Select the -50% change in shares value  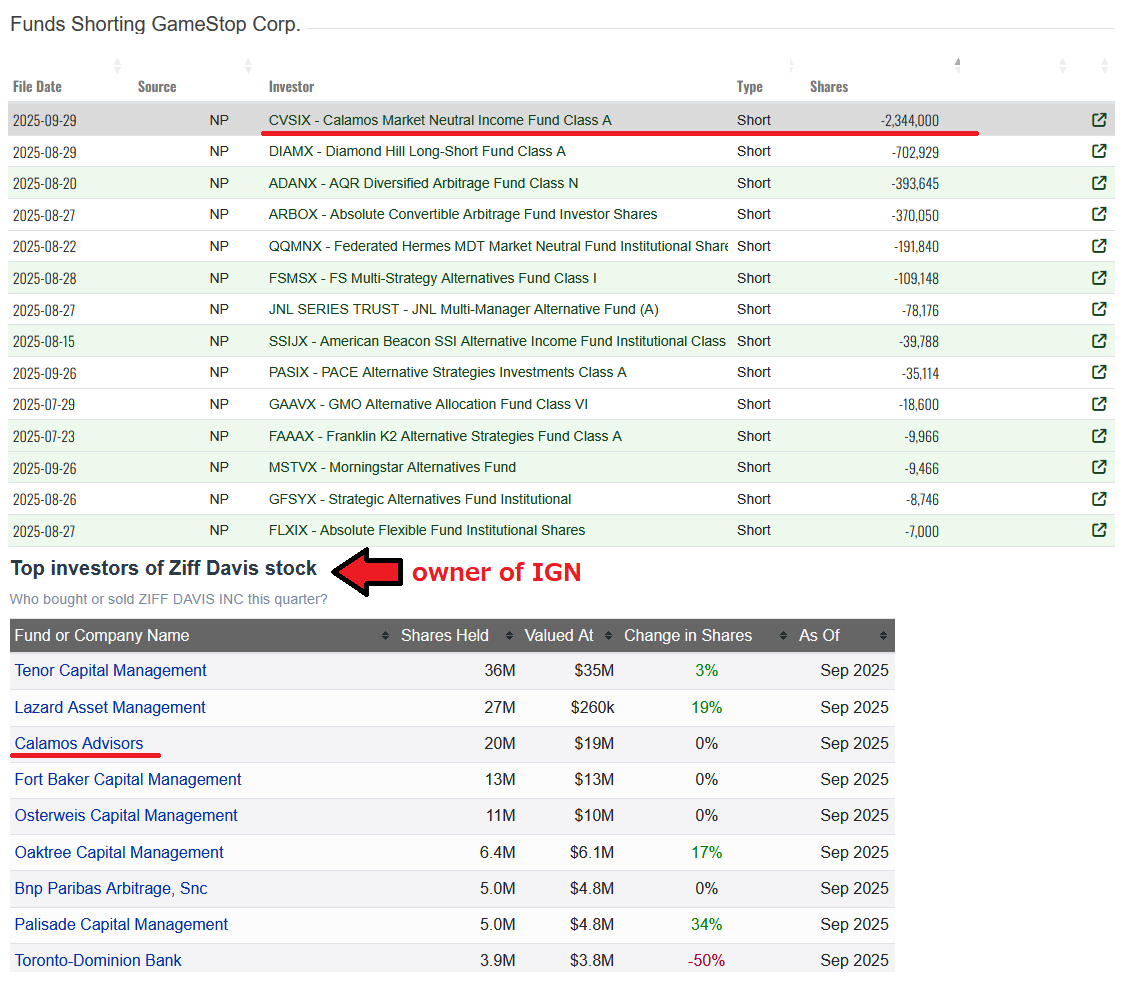click(707, 961)
